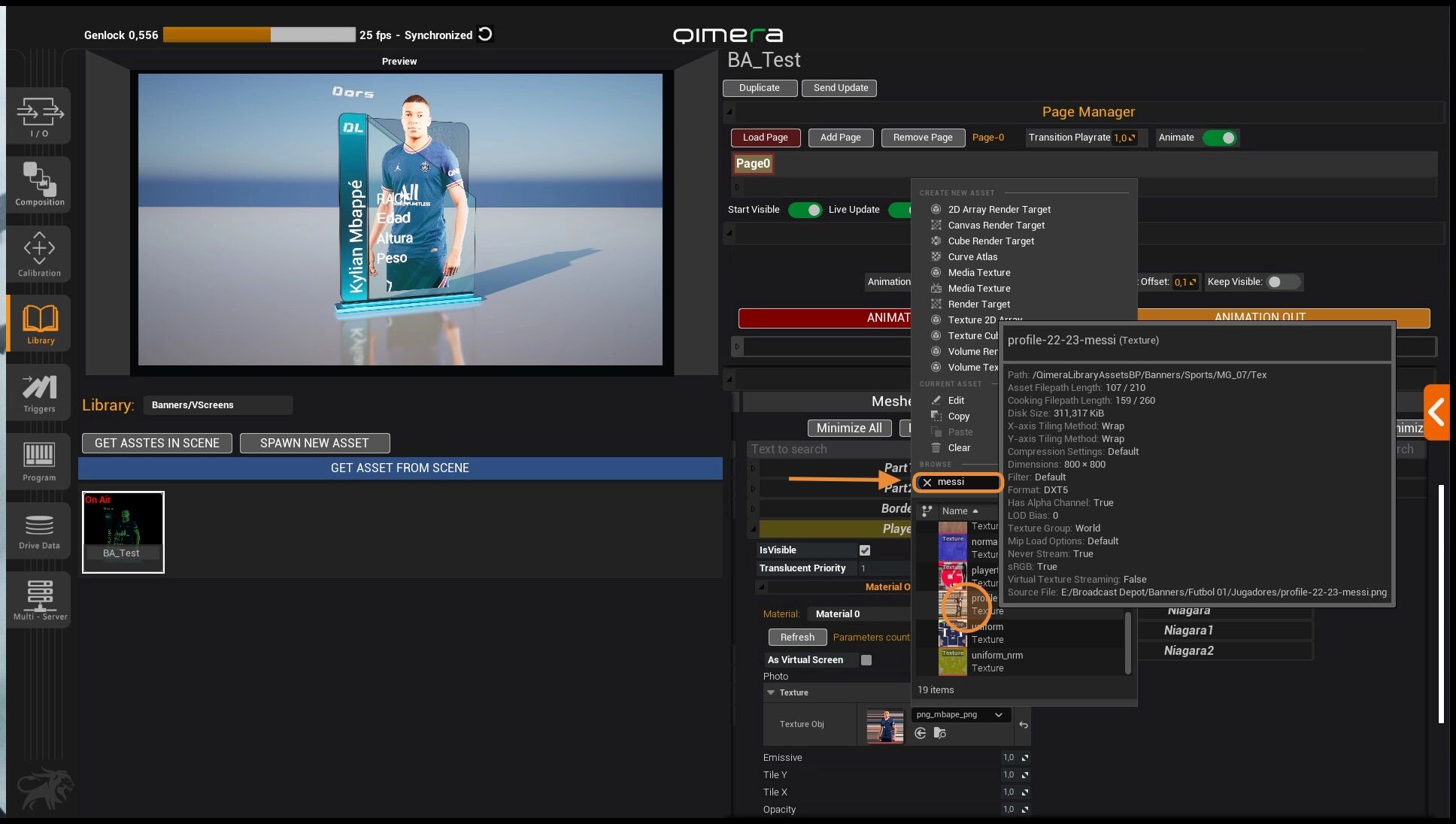Toggle the Start Visible switch

tap(804, 210)
